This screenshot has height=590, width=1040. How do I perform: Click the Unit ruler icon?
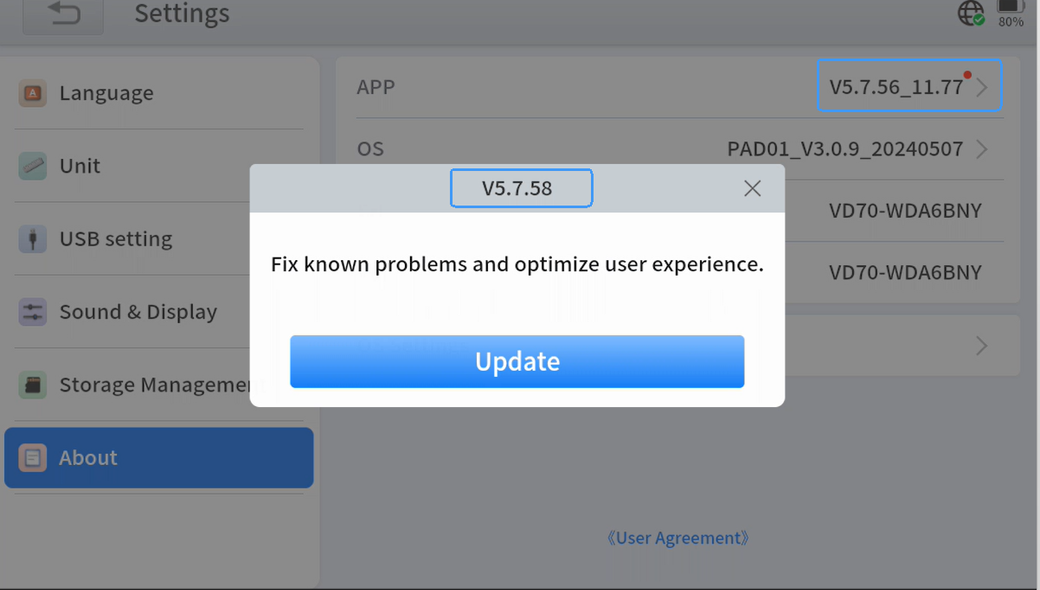pos(33,166)
